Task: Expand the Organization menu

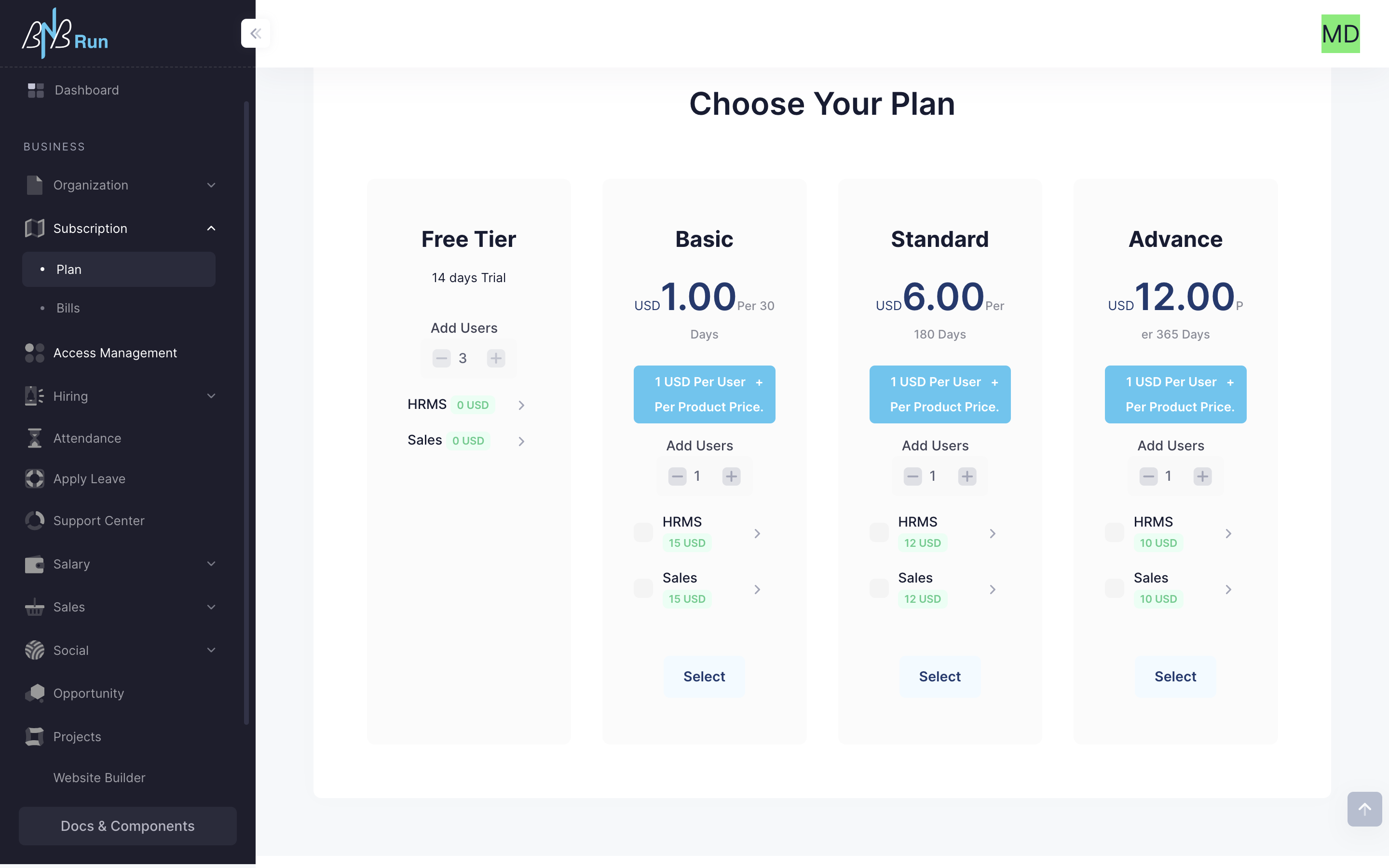Action: click(119, 185)
